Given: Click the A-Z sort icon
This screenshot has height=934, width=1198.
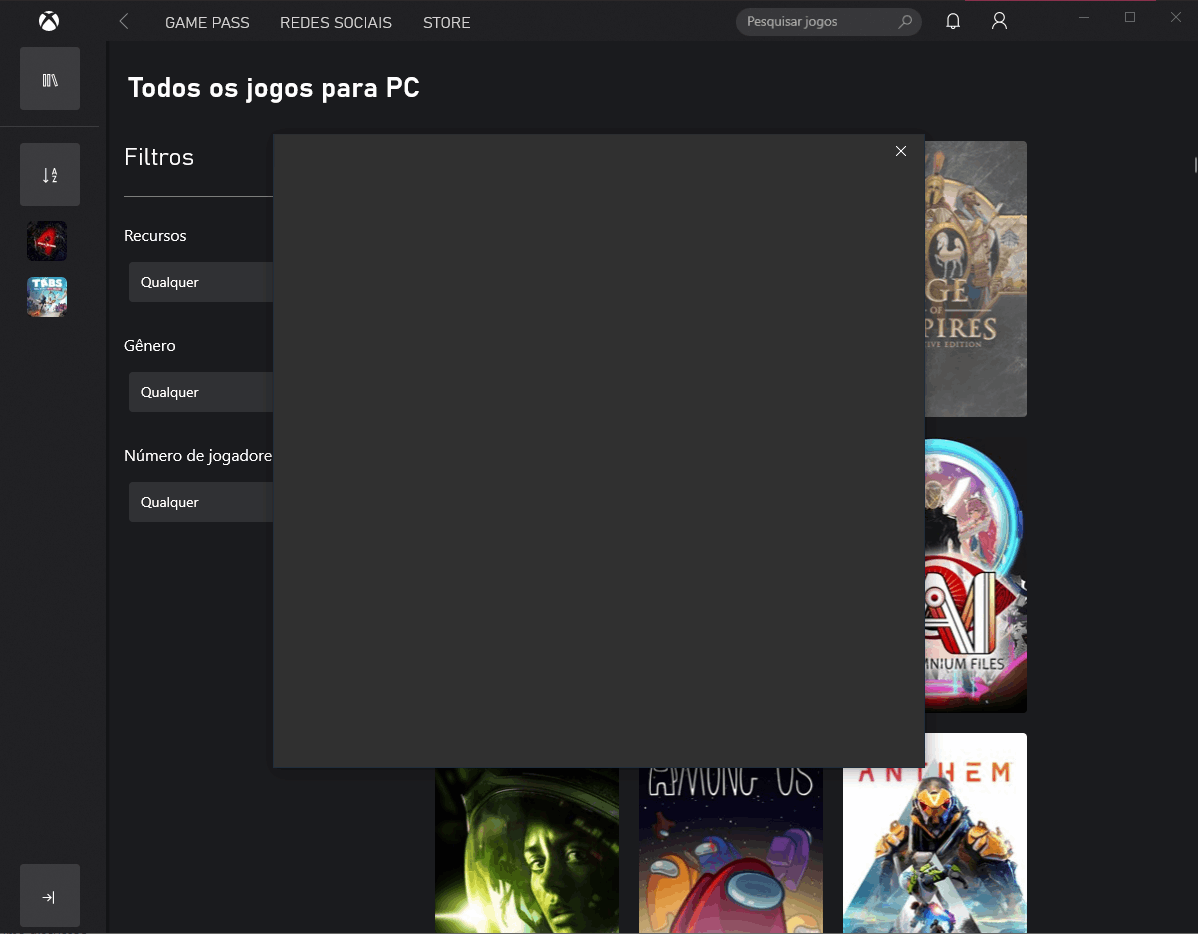Looking at the screenshot, I should coord(50,175).
